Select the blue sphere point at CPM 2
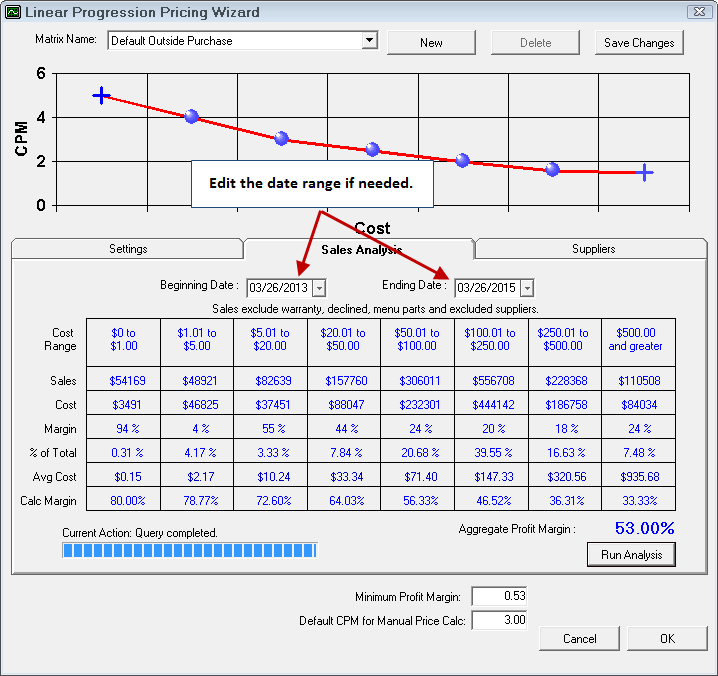 (x=462, y=160)
